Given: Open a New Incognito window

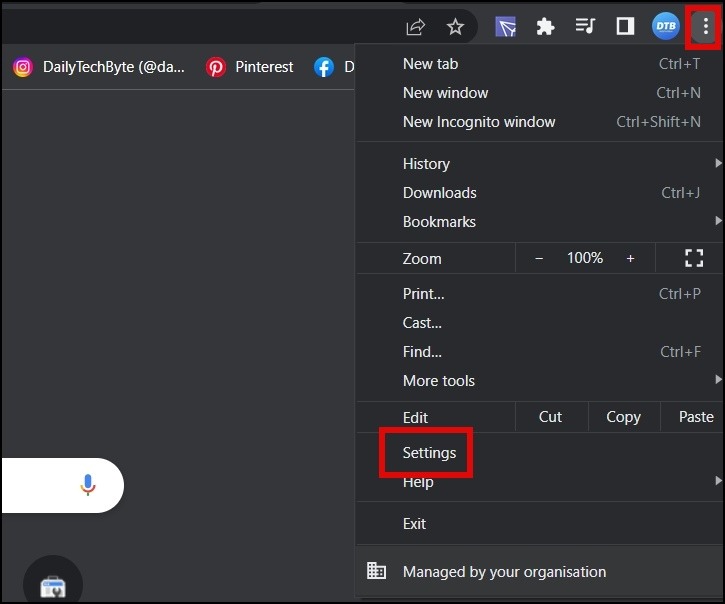Looking at the screenshot, I should coord(540,122).
